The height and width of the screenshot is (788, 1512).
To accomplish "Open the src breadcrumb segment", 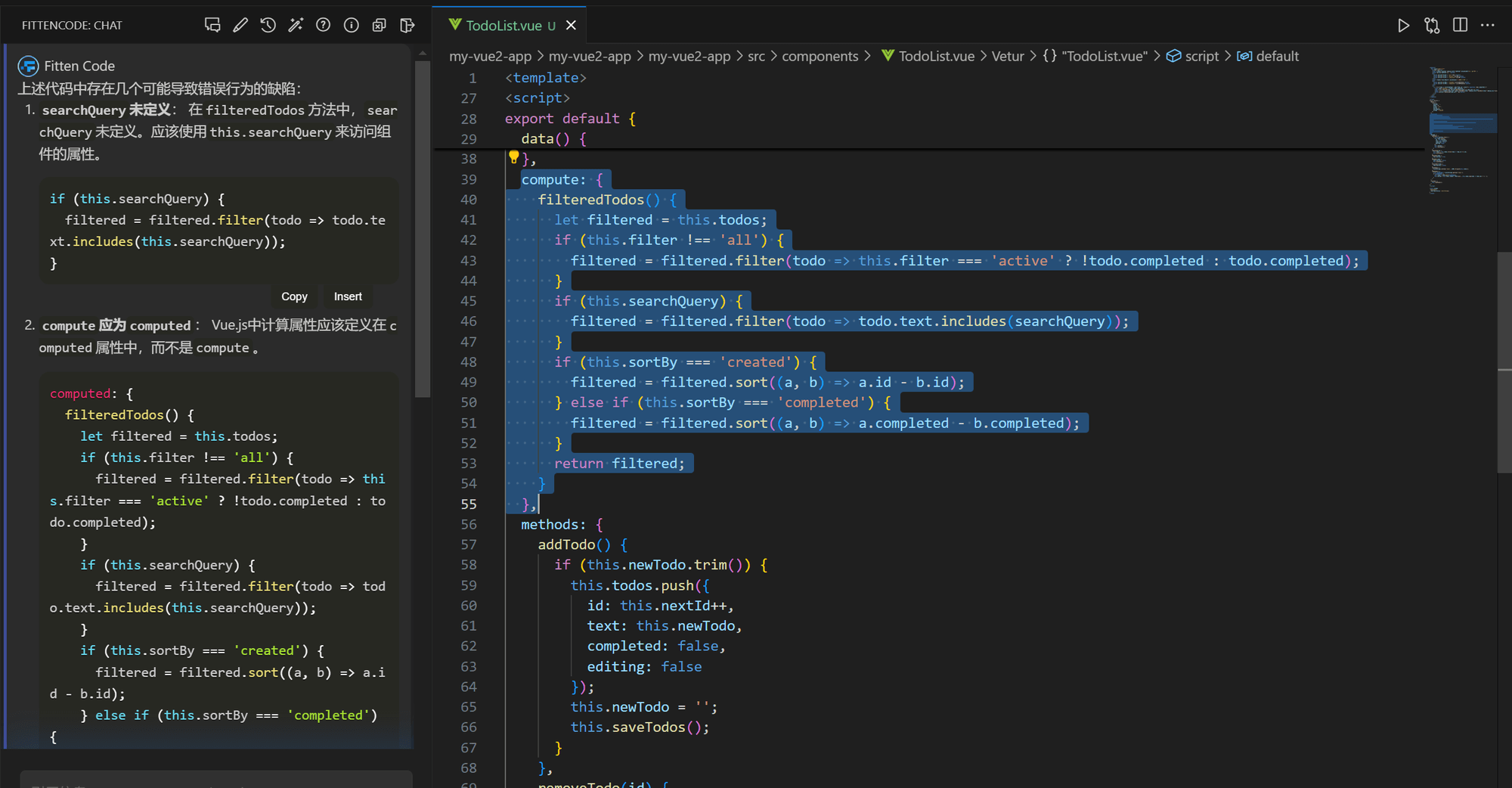I will click(x=756, y=56).
